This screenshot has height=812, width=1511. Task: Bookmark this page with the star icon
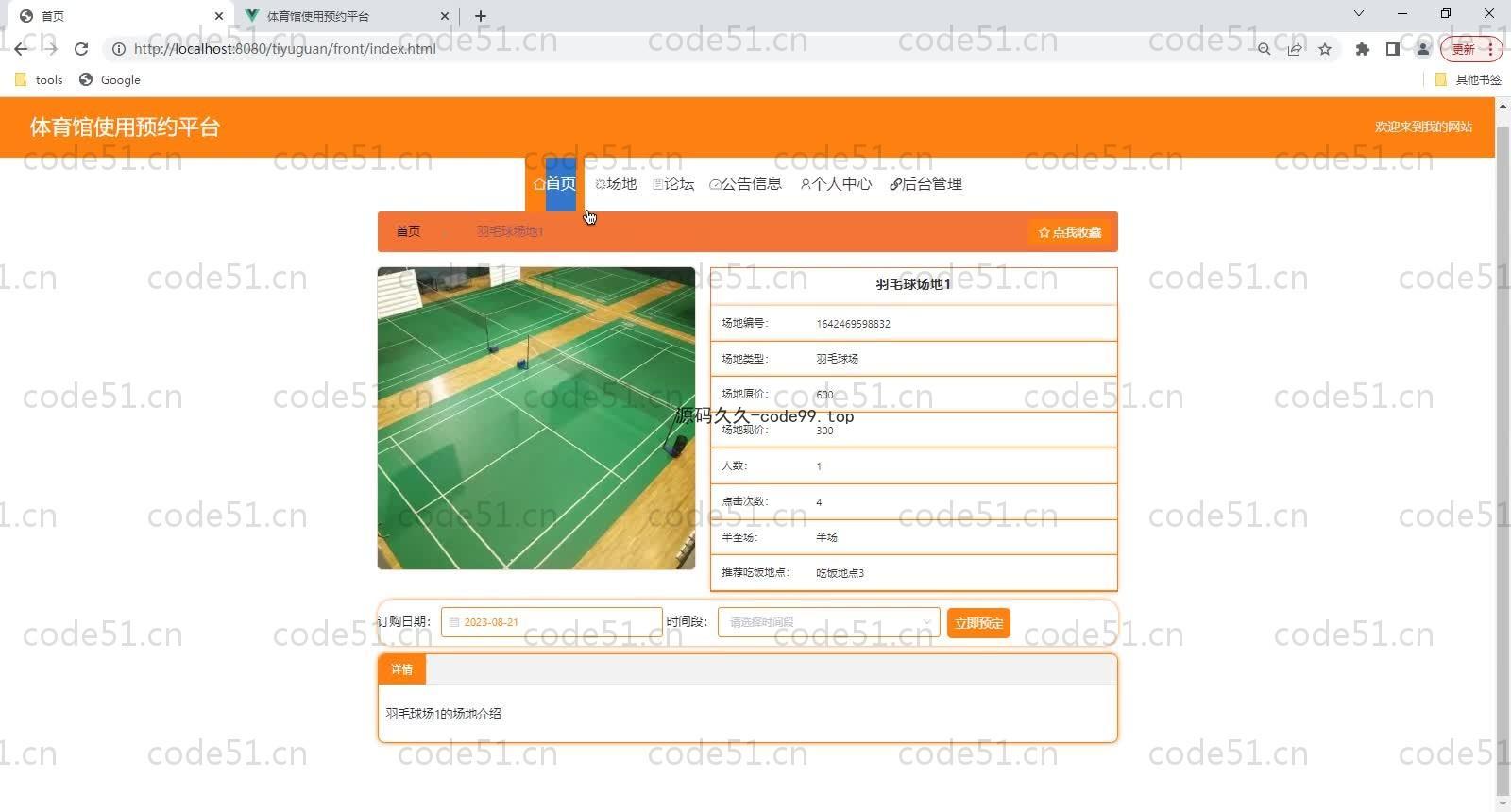point(1325,49)
